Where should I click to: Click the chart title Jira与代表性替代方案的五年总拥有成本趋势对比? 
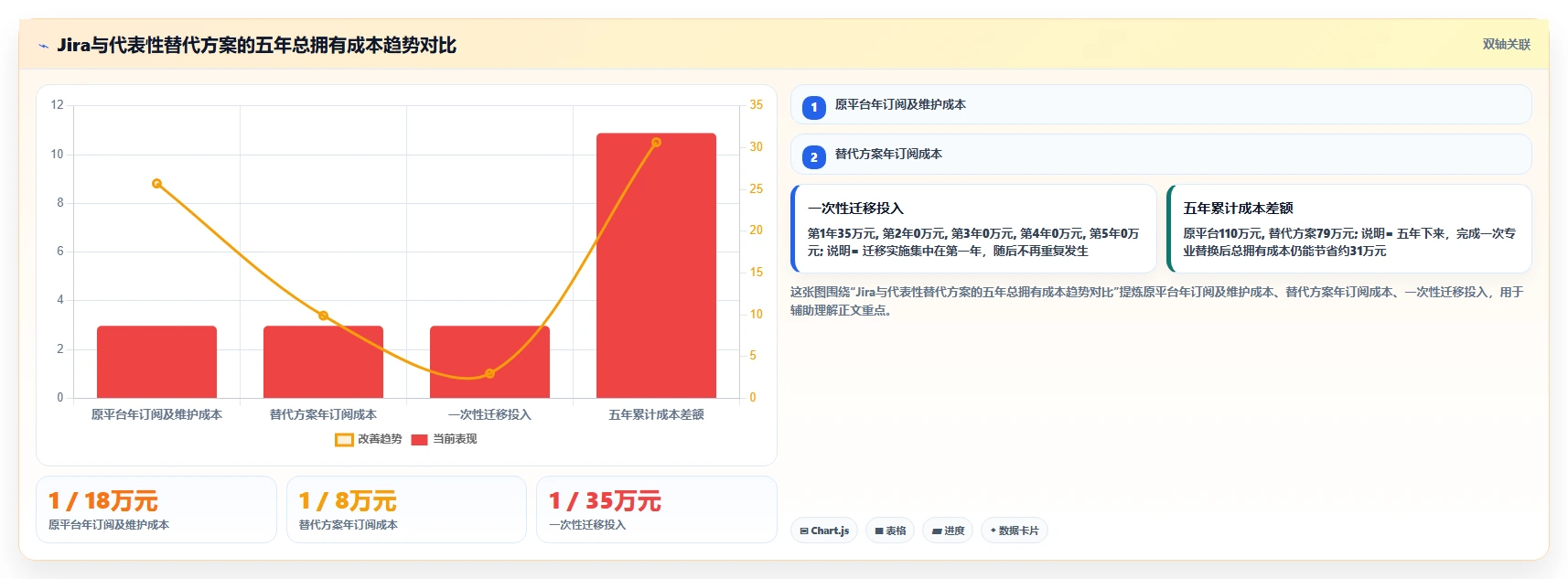256,45
